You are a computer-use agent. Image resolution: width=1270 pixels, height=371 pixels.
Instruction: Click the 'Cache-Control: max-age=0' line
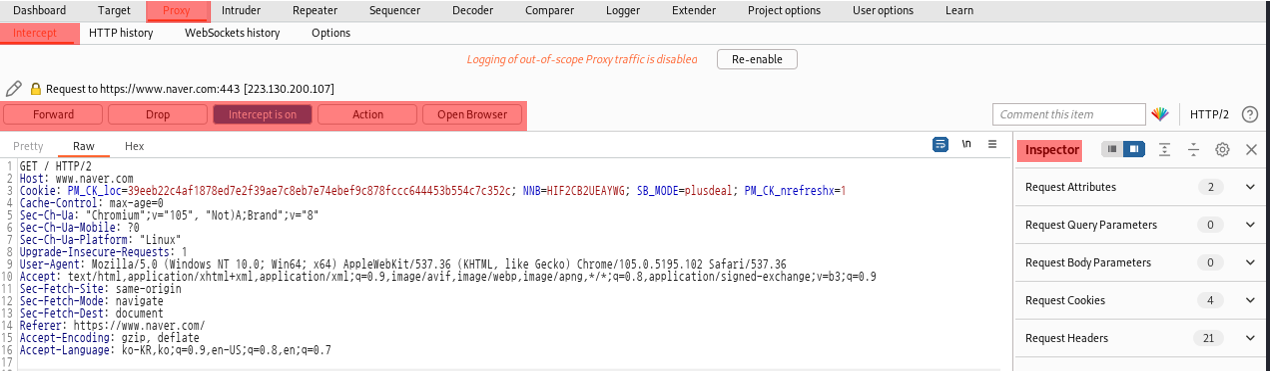tap(91, 202)
